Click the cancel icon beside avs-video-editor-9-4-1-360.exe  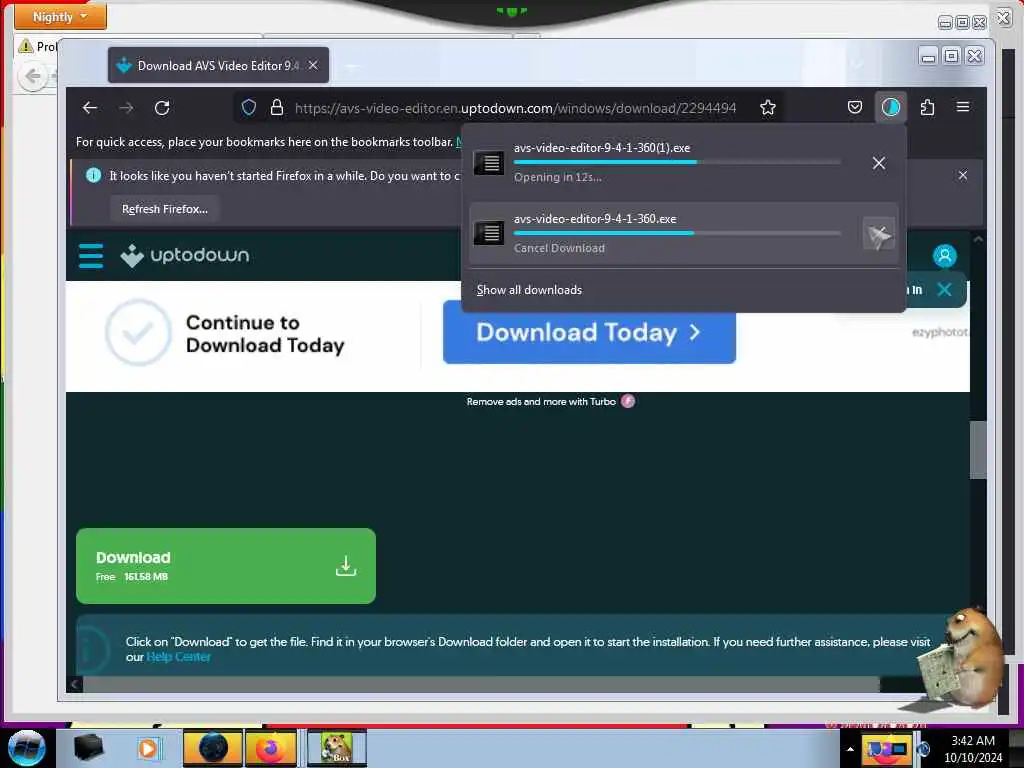point(879,234)
